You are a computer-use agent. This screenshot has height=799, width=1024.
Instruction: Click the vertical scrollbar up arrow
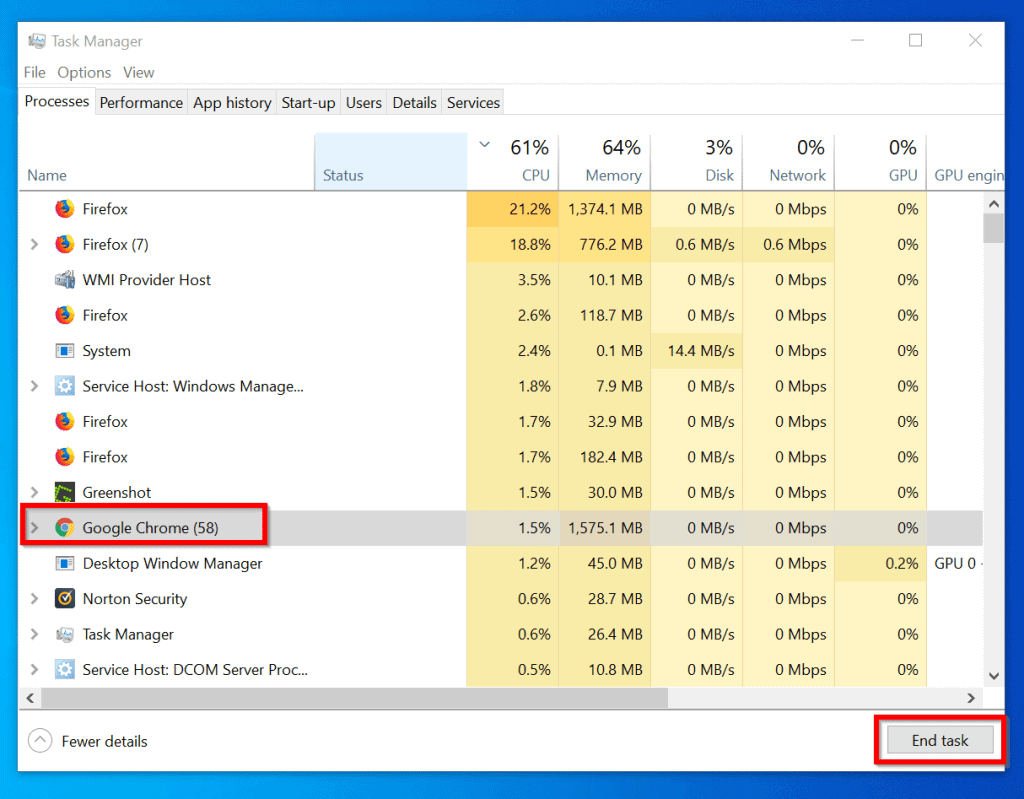click(x=994, y=204)
